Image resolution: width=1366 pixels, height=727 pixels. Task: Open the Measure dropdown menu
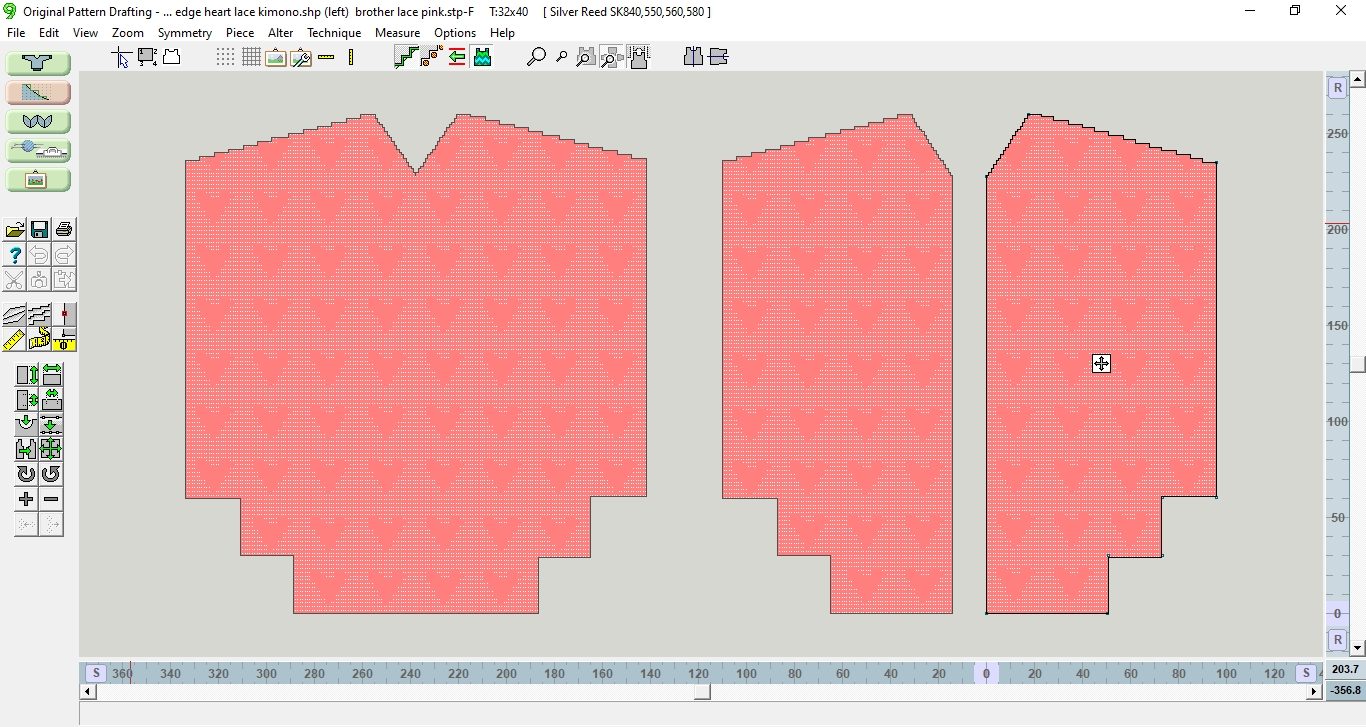(x=397, y=33)
